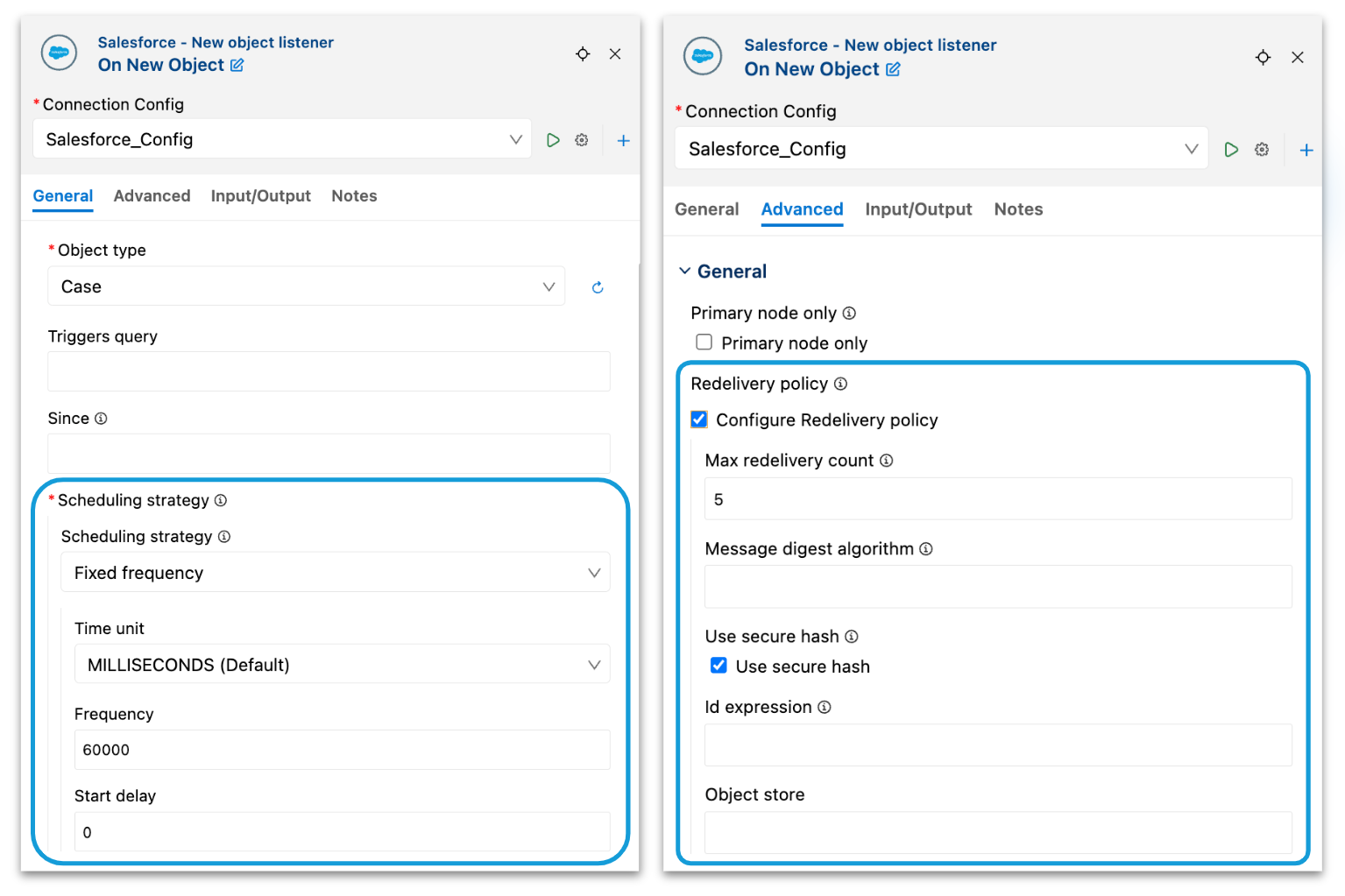Click the Since input field
The image size is (1345, 896).
(x=329, y=454)
